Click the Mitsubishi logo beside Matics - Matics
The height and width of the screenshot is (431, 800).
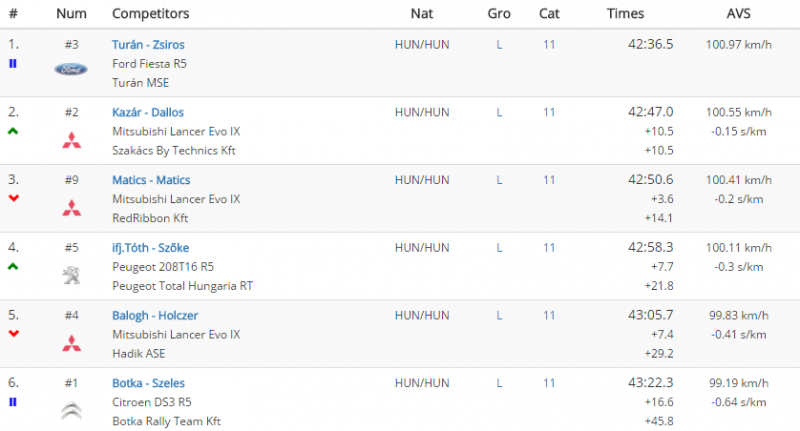coord(71,208)
